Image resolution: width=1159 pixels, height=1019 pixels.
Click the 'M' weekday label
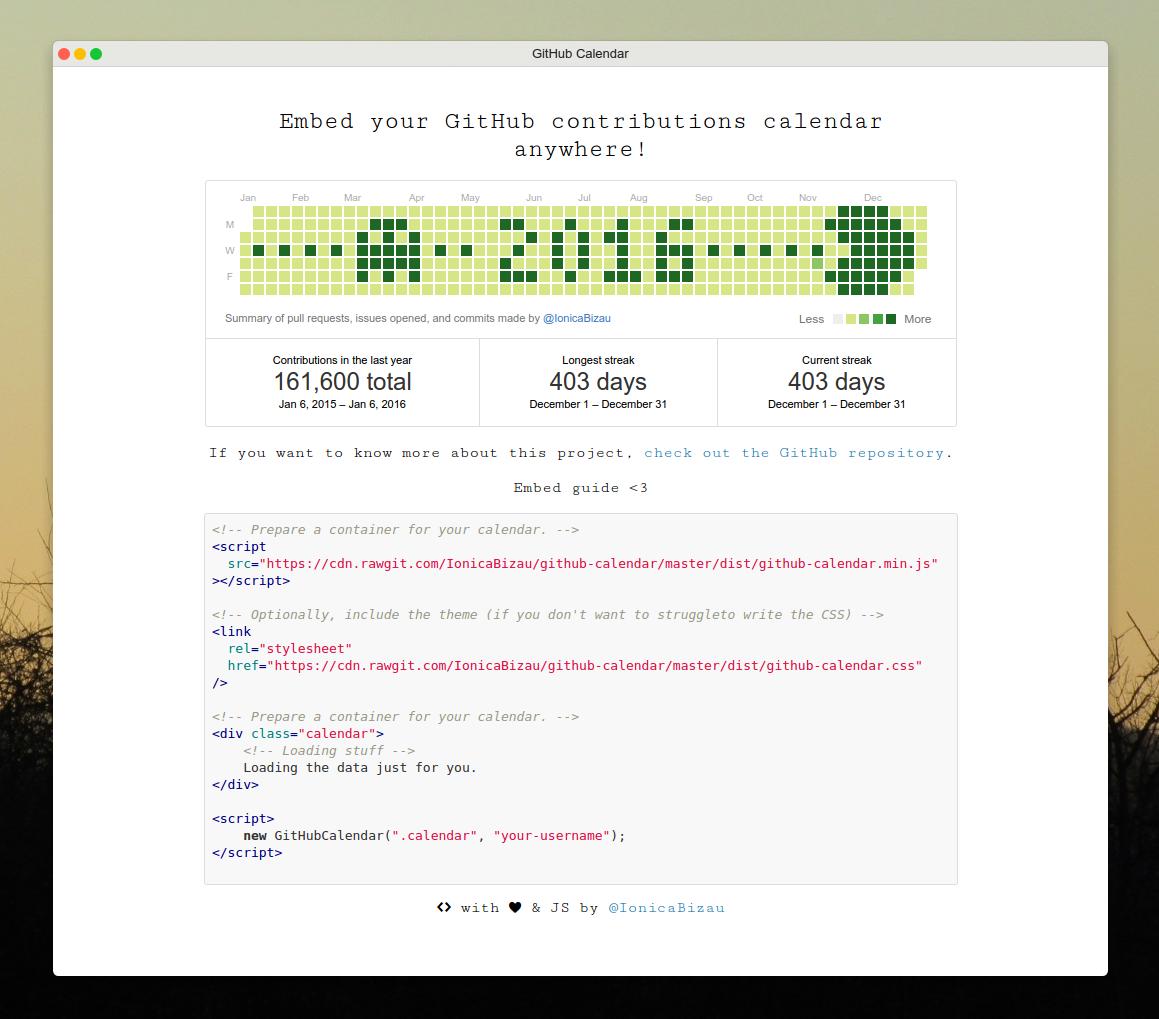click(x=230, y=225)
